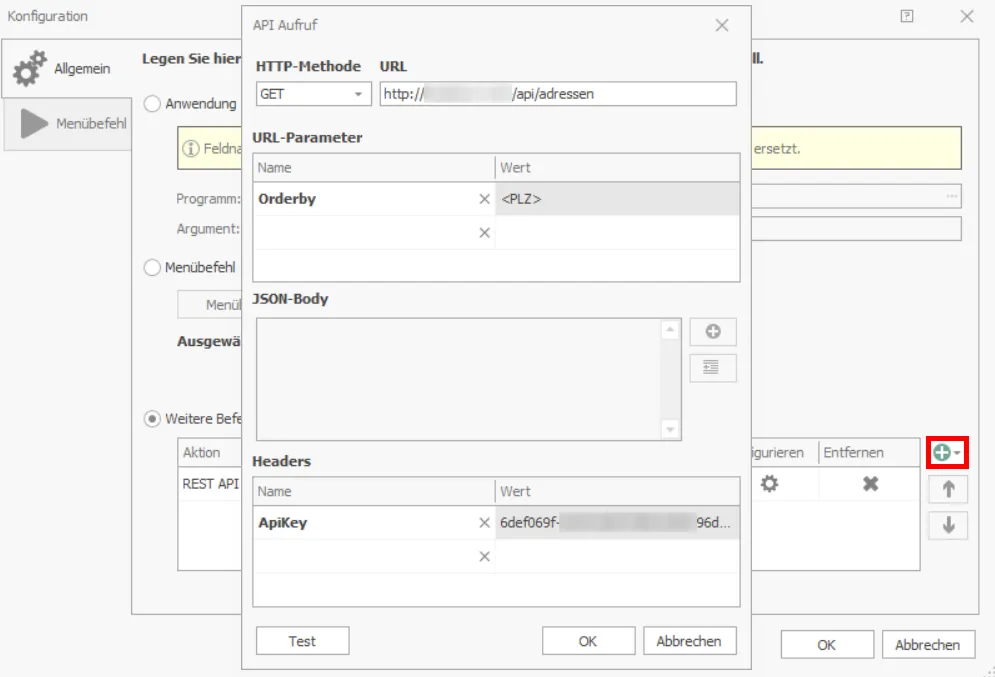Select the REST API action row

coord(210,484)
